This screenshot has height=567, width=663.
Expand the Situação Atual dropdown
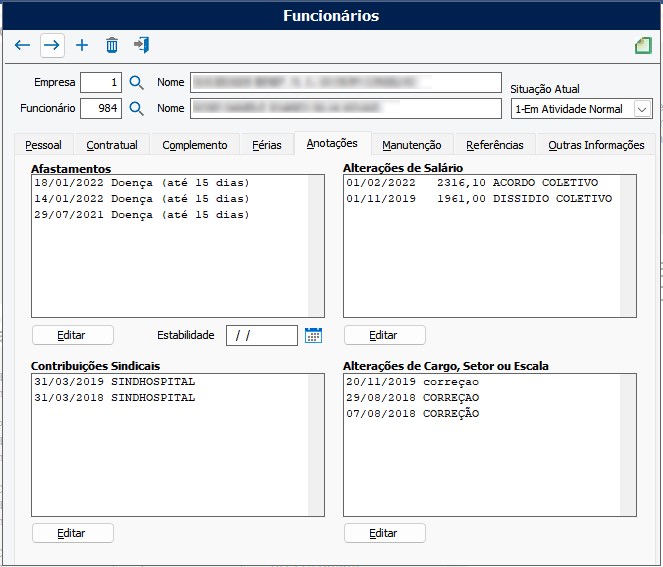(642, 109)
